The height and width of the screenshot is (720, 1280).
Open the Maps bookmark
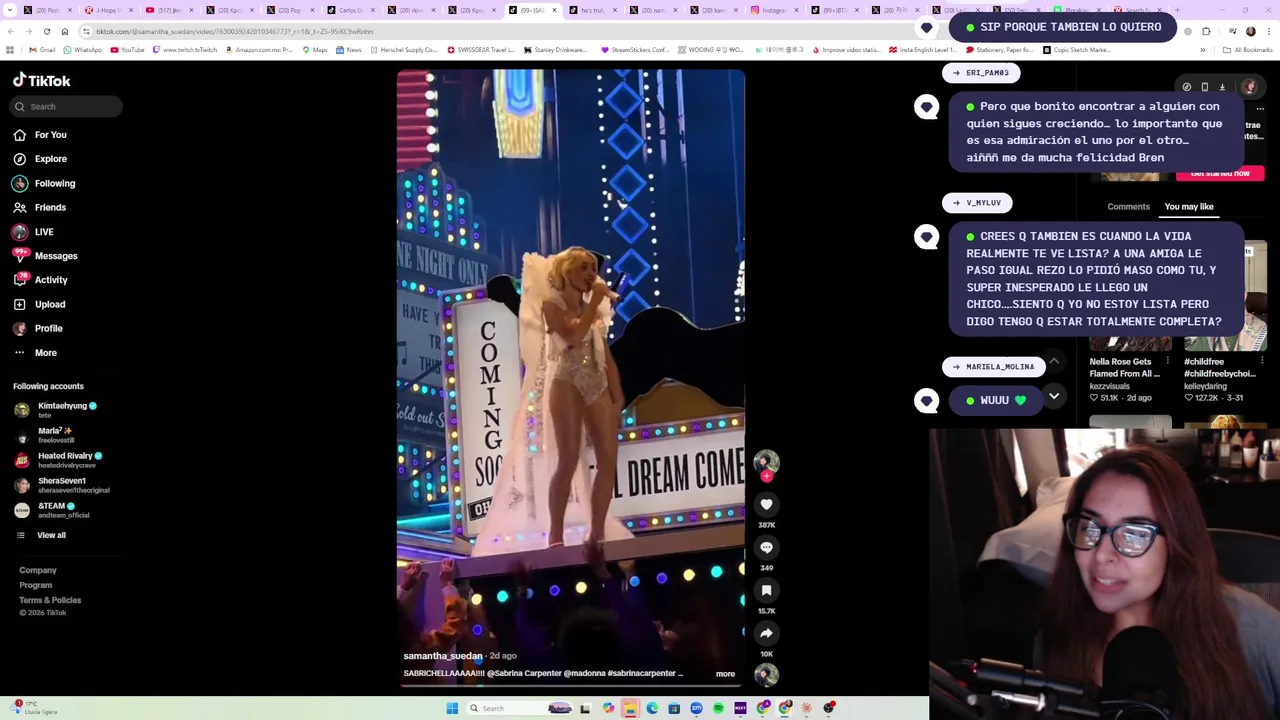315,50
